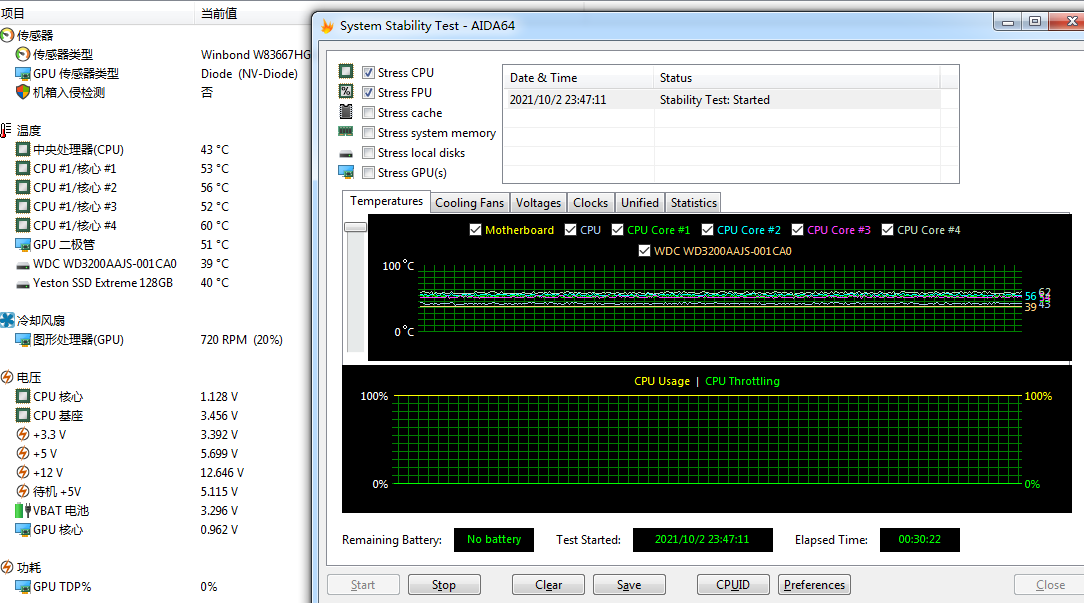Toggle the CPU Core #2 graph checkbox
Viewport: 1084px width, 603px height.
[x=707, y=230]
